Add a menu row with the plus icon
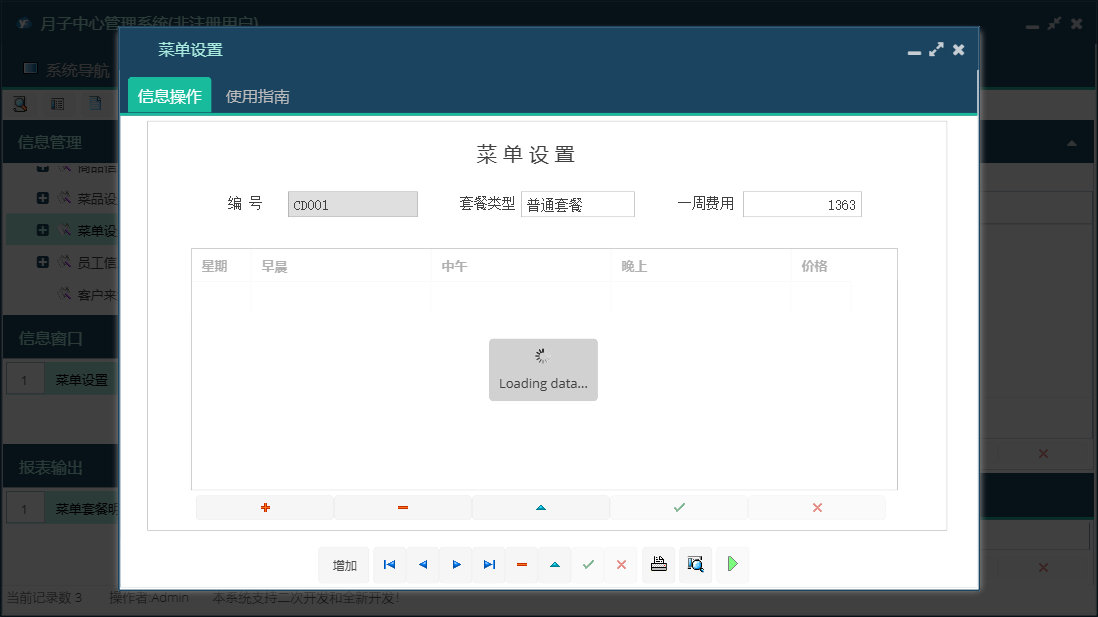Image resolution: width=1098 pixels, height=617 pixels. [x=264, y=507]
